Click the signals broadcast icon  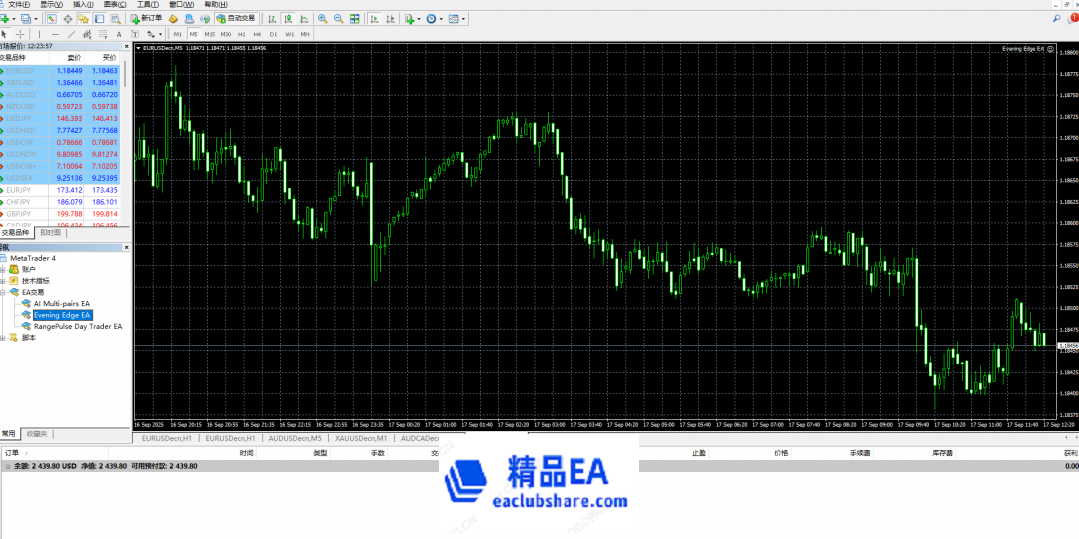tap(204, 19)
